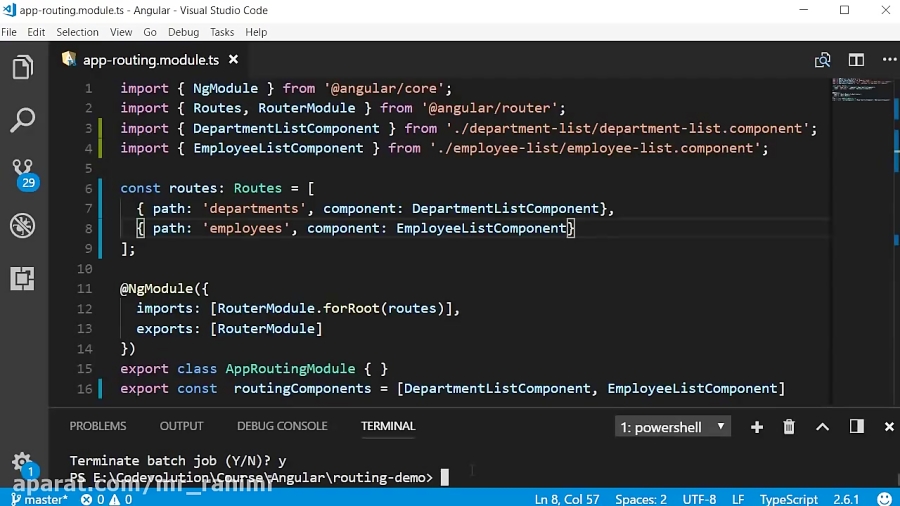Close the app-routing.module.ts tab

(x=233, y=60)
